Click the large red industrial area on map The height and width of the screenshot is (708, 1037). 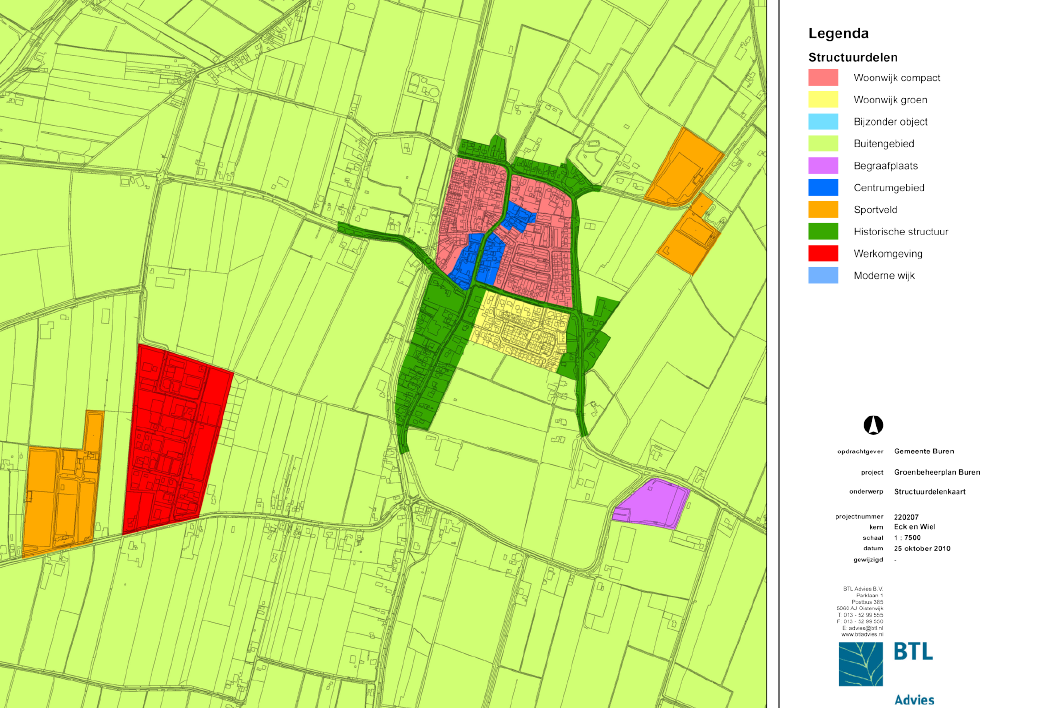point(175,440)
